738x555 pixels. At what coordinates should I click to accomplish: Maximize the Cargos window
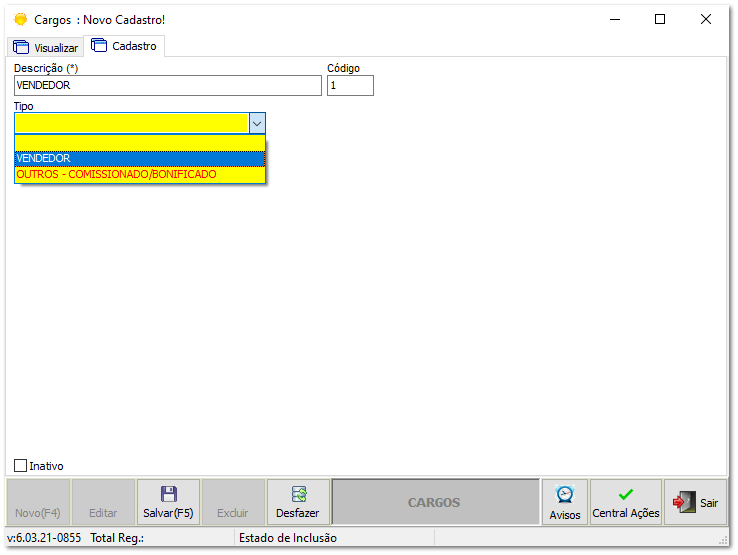click(660, 19)
